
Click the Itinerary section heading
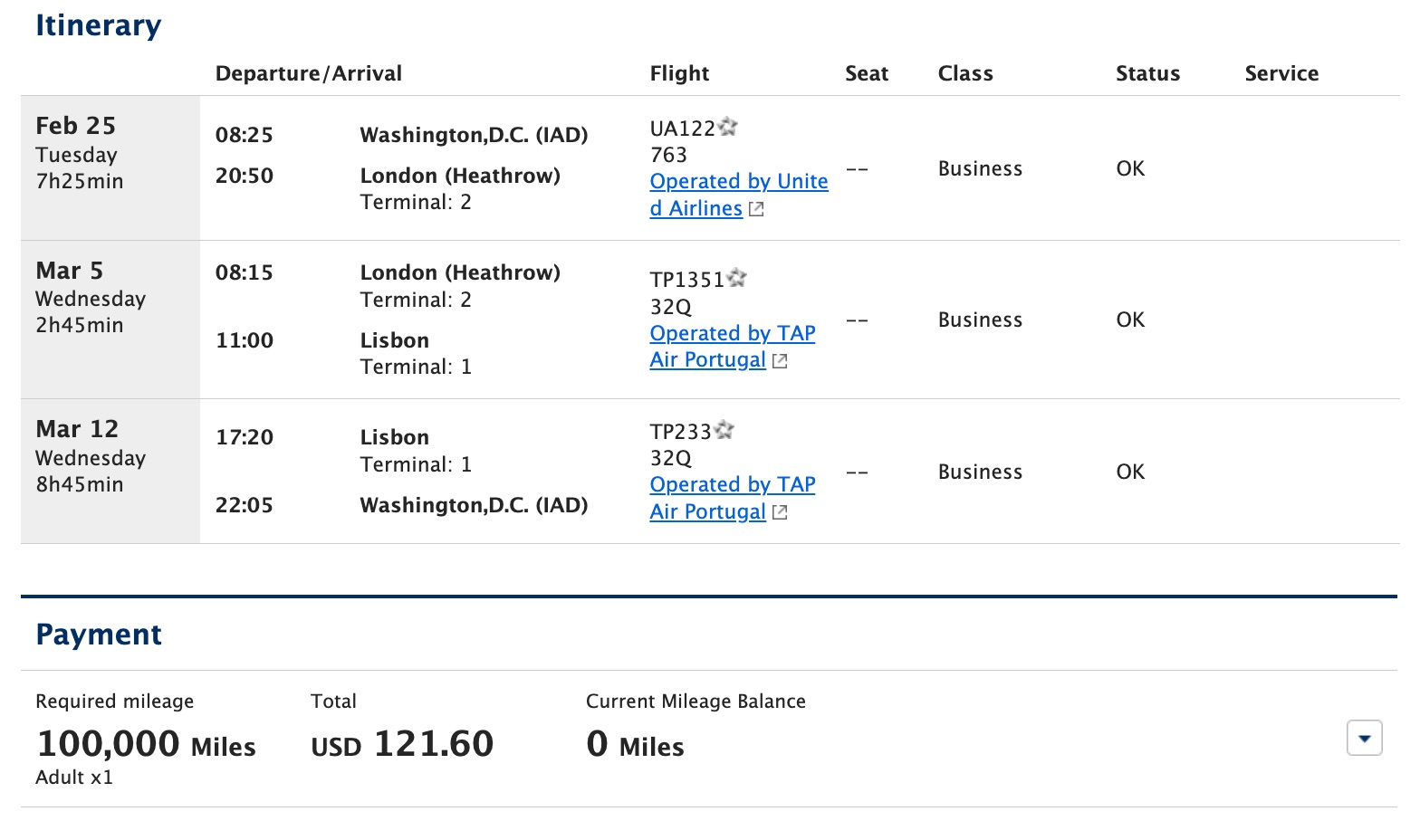tap(98, 25)
